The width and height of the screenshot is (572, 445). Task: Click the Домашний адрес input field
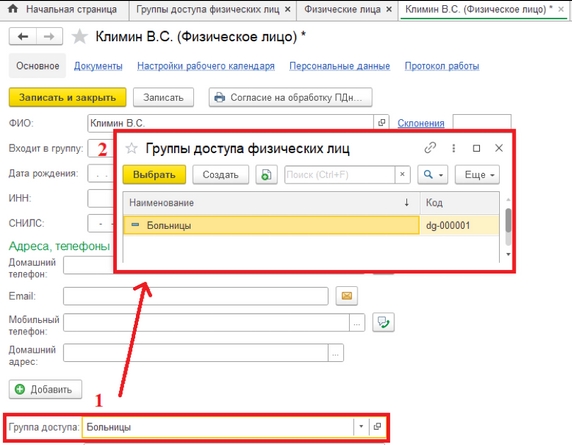point(196,353)
